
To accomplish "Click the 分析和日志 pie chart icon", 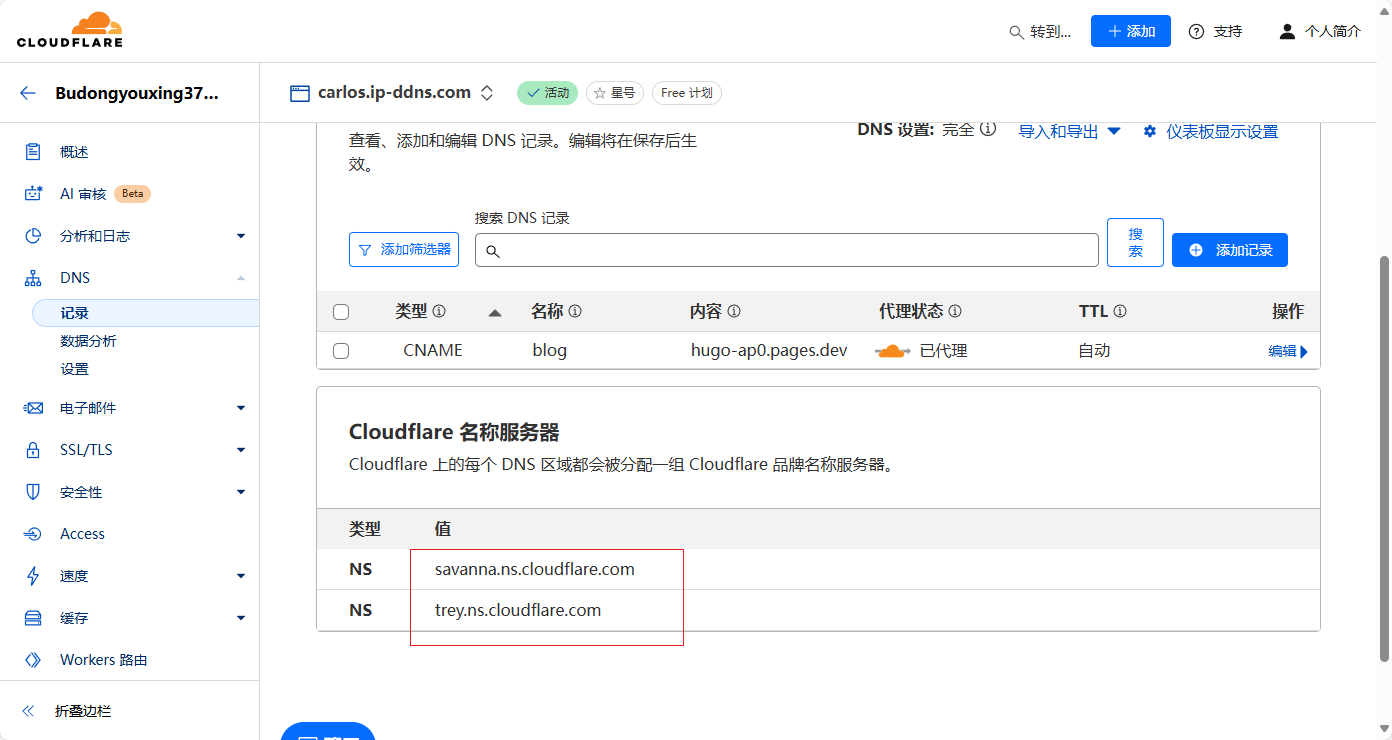I will (x=33, y=236).
